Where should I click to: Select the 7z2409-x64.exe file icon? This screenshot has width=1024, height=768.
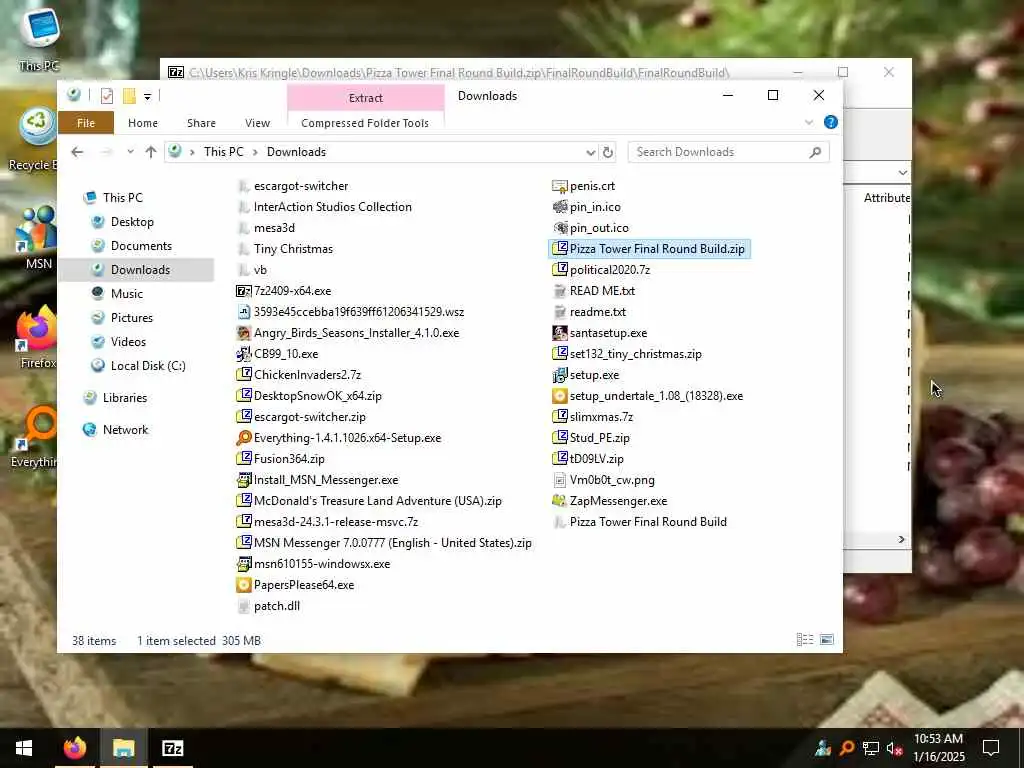pyautogui.click(x=244, y=291)
